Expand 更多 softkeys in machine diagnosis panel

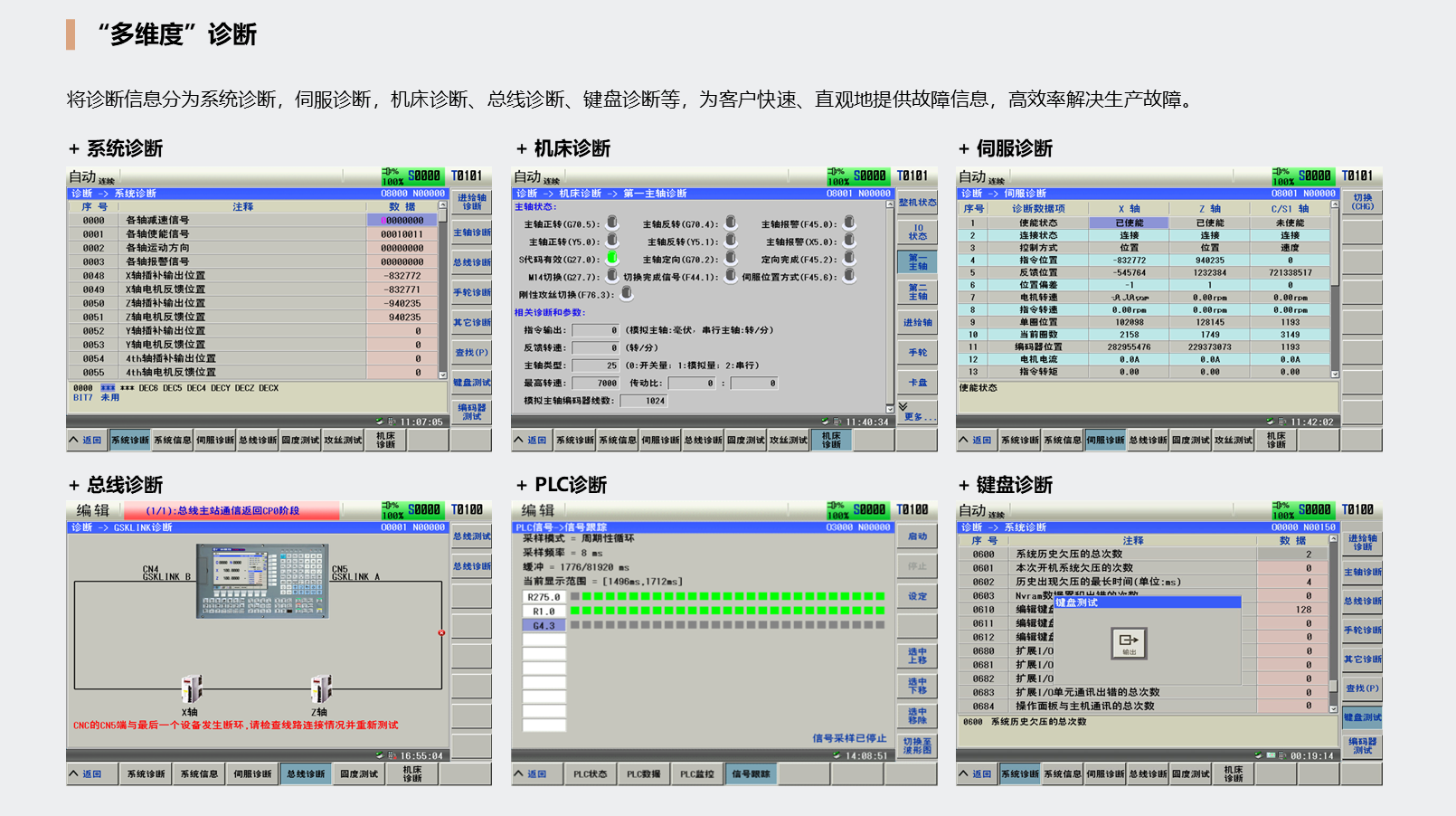tap(913, 413)
